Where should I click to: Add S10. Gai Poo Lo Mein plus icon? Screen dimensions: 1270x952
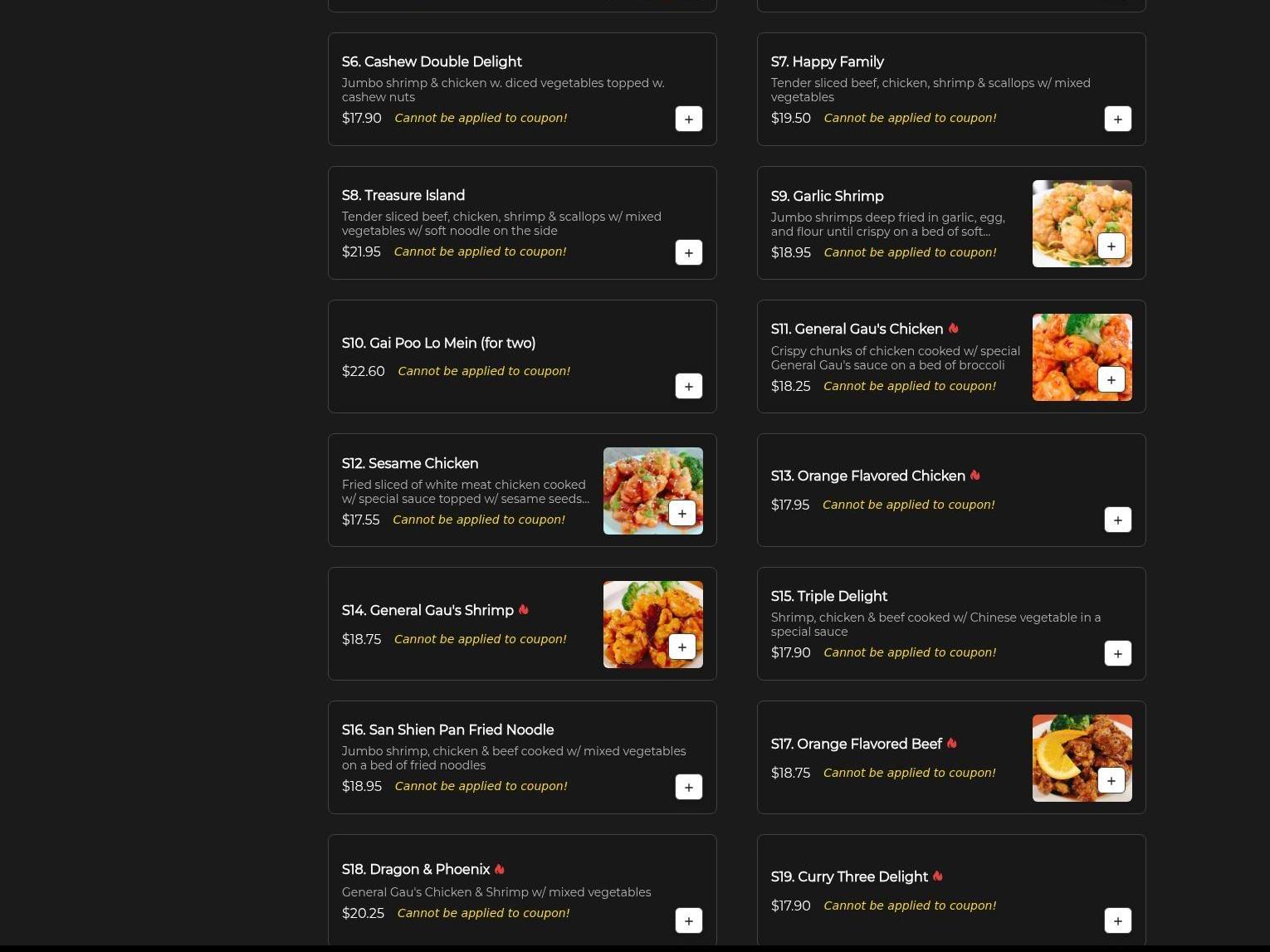pos(689,386)
